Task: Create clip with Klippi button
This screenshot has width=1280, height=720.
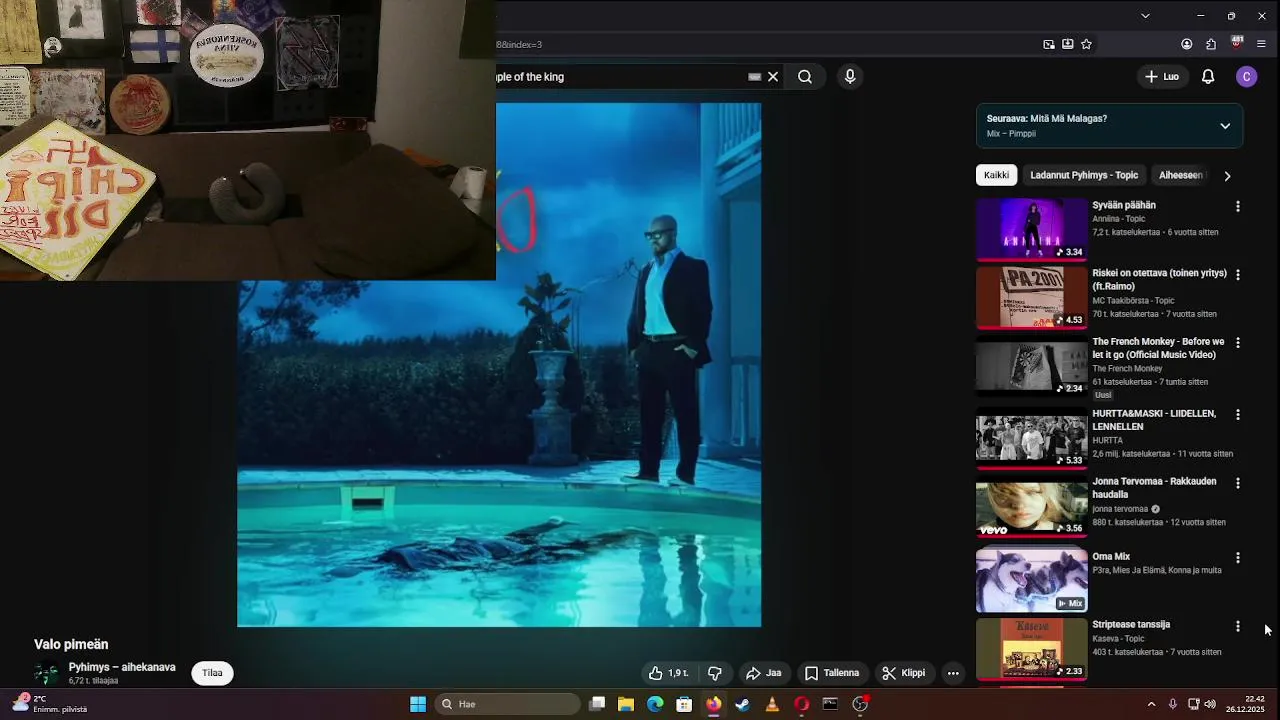Action: [903, 673]
